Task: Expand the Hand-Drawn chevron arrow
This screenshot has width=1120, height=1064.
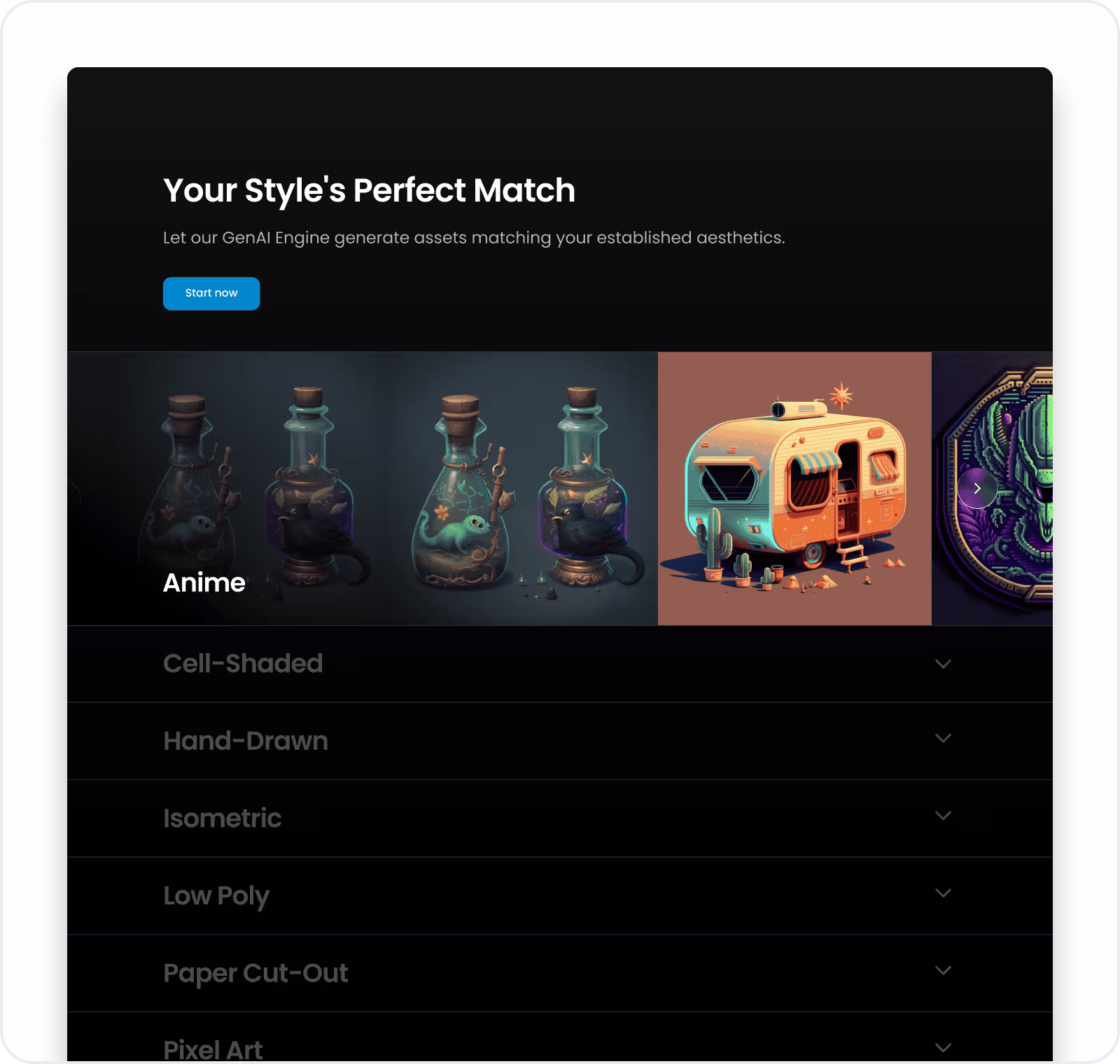Action: [943, 738]
